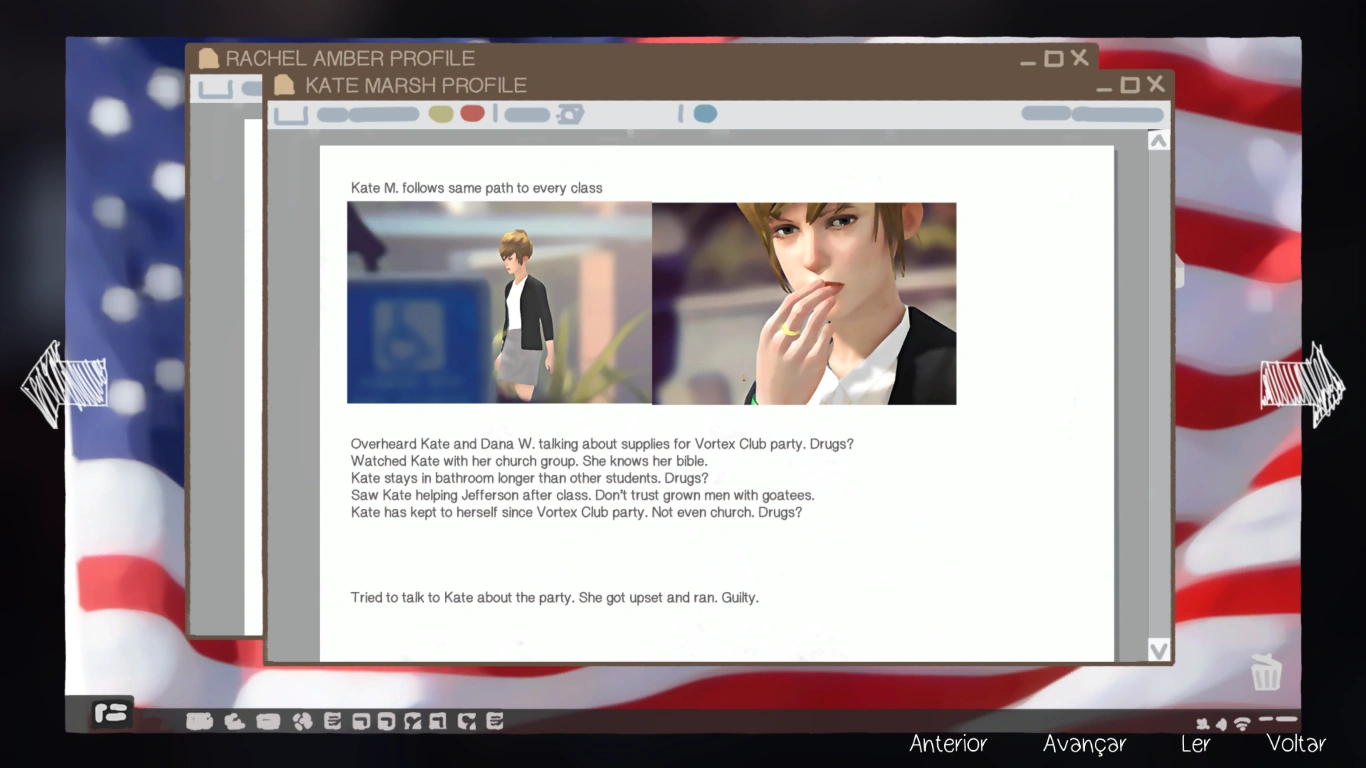
Task: Minimize the Rachel Amber Profile window
Action: [1028, 62]
